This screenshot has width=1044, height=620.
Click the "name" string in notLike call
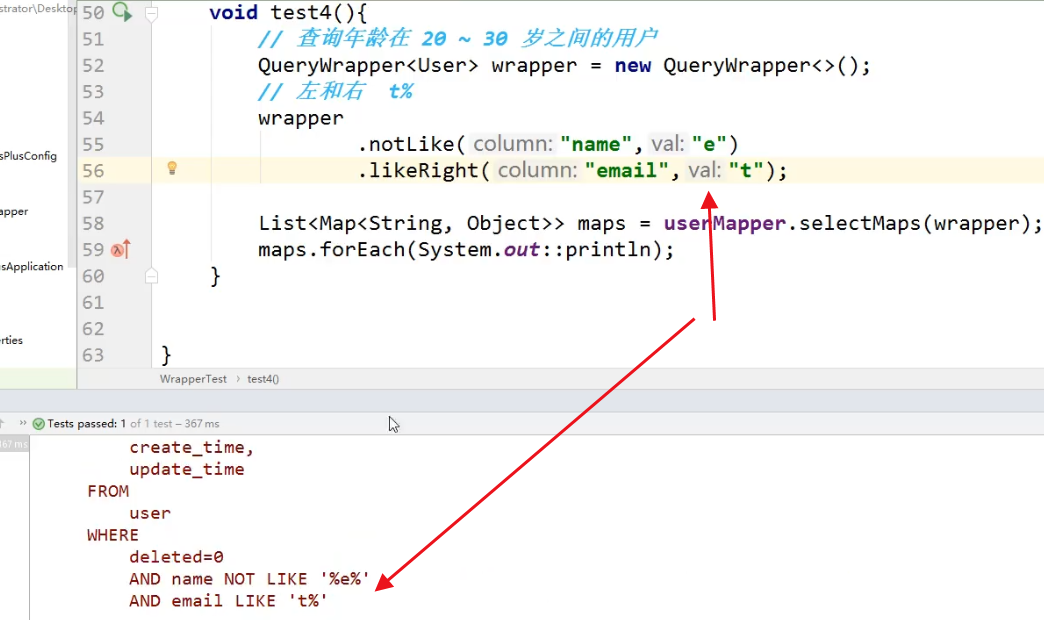pyautogui.click(x=595, y=144)
